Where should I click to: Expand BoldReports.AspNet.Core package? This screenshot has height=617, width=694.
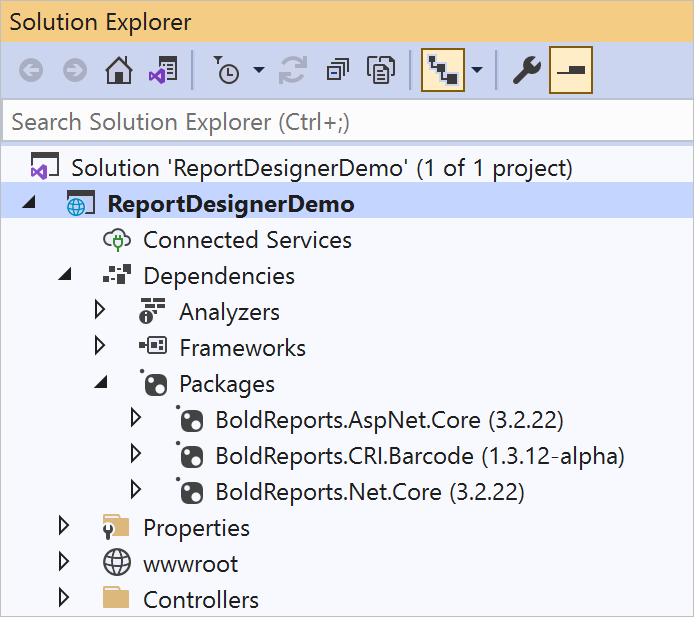pyautogui.click(x=136, y=418)
